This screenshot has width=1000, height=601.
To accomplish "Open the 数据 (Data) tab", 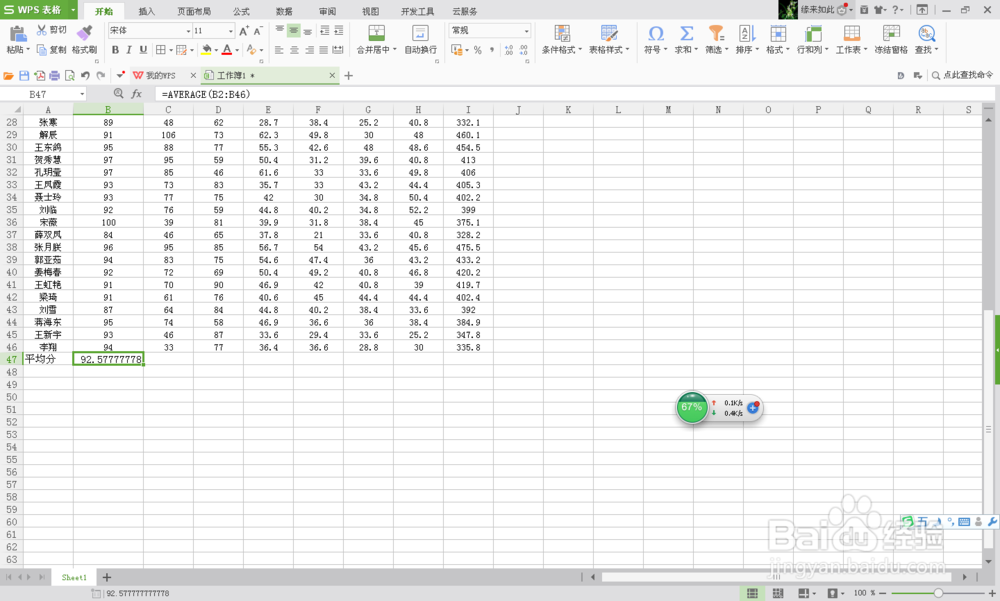I will [284, 11].
